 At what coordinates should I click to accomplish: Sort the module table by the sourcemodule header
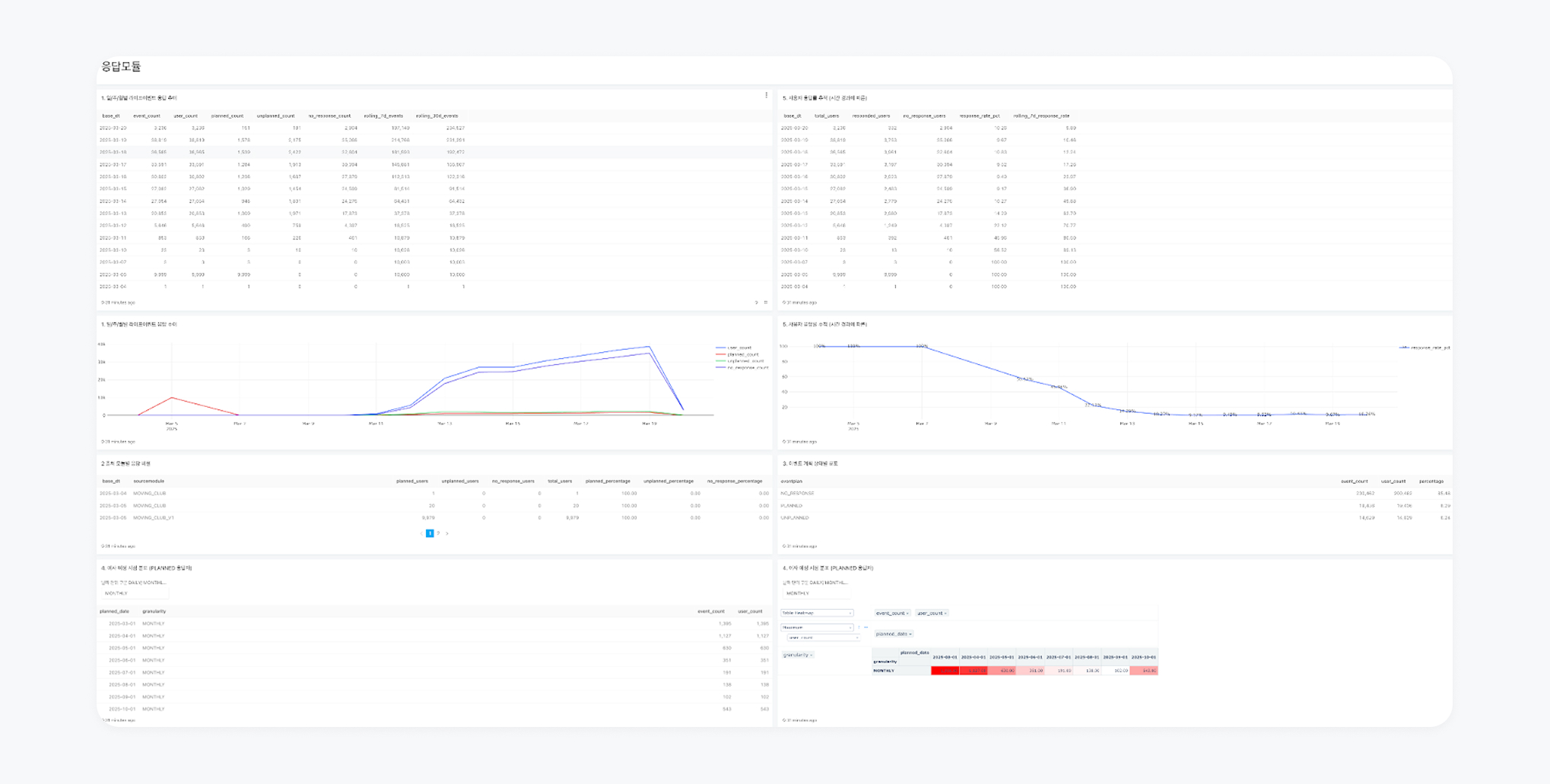[148, 481]
